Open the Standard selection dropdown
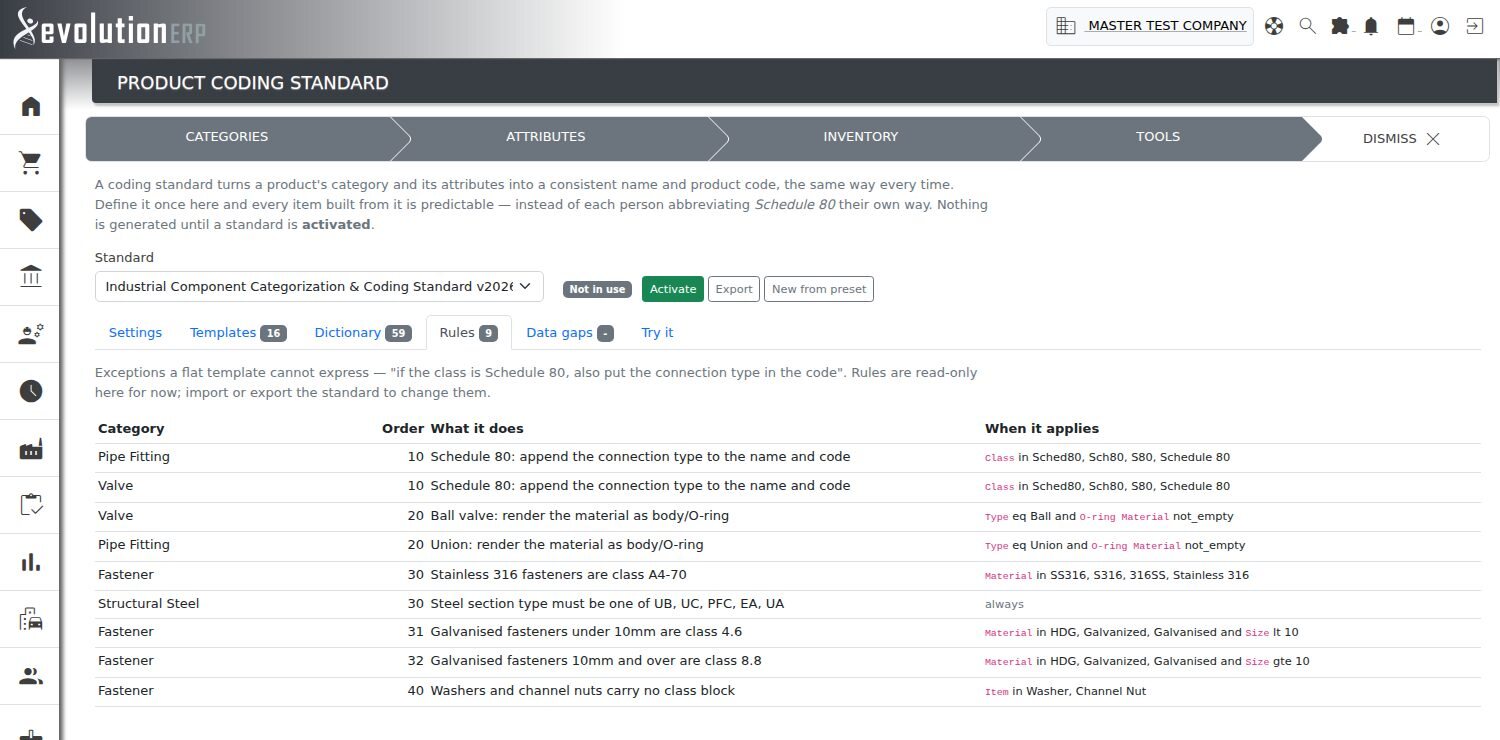The width and height of the screenshot is (1500, 740). 319,287
